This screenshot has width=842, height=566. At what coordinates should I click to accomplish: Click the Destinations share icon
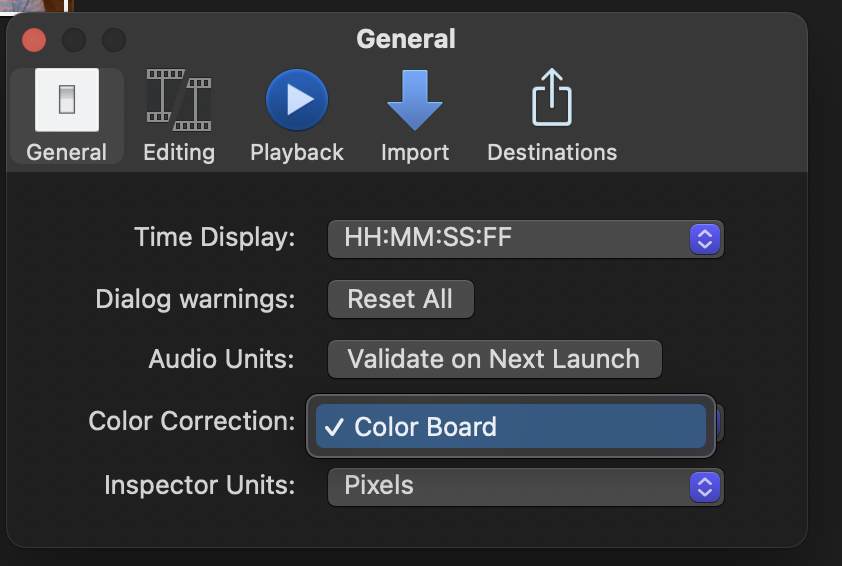tap(551, 100)
